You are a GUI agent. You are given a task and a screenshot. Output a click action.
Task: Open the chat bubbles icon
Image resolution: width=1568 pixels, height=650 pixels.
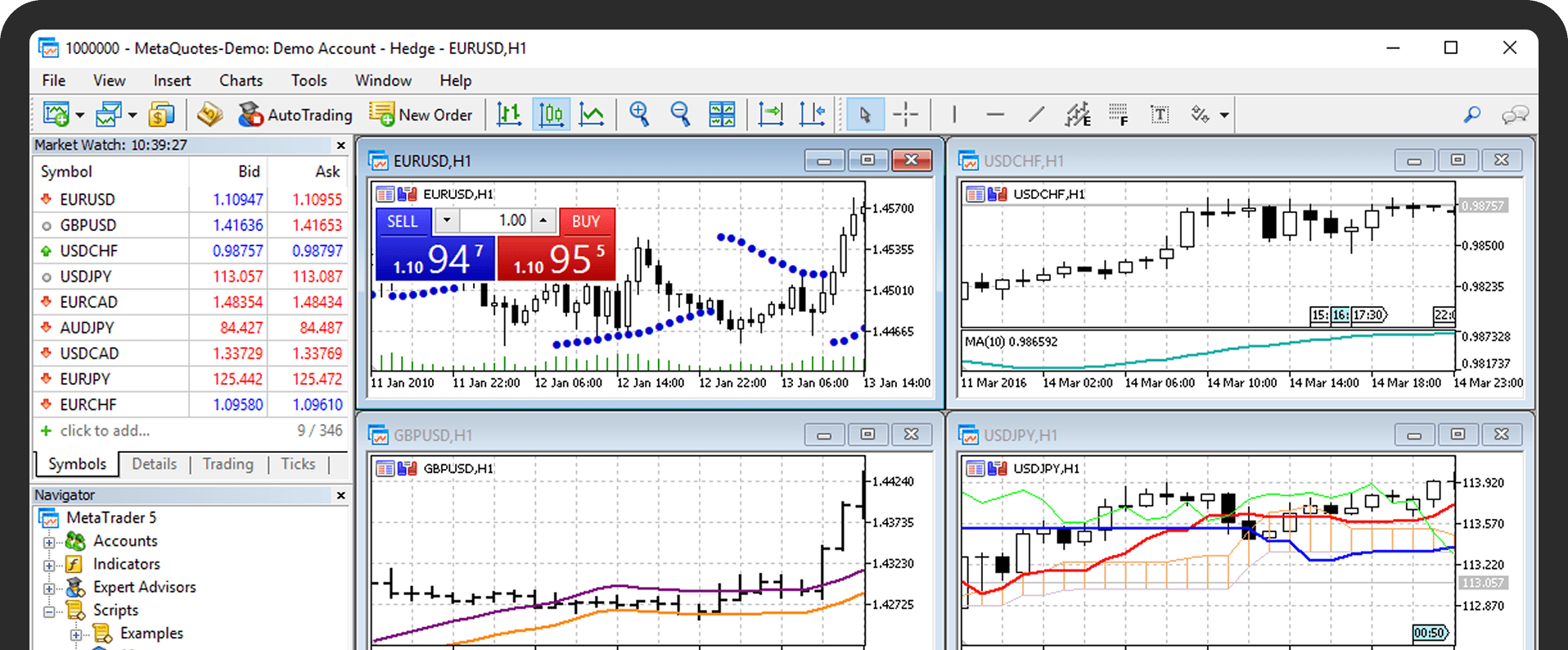click(1515, 115)
